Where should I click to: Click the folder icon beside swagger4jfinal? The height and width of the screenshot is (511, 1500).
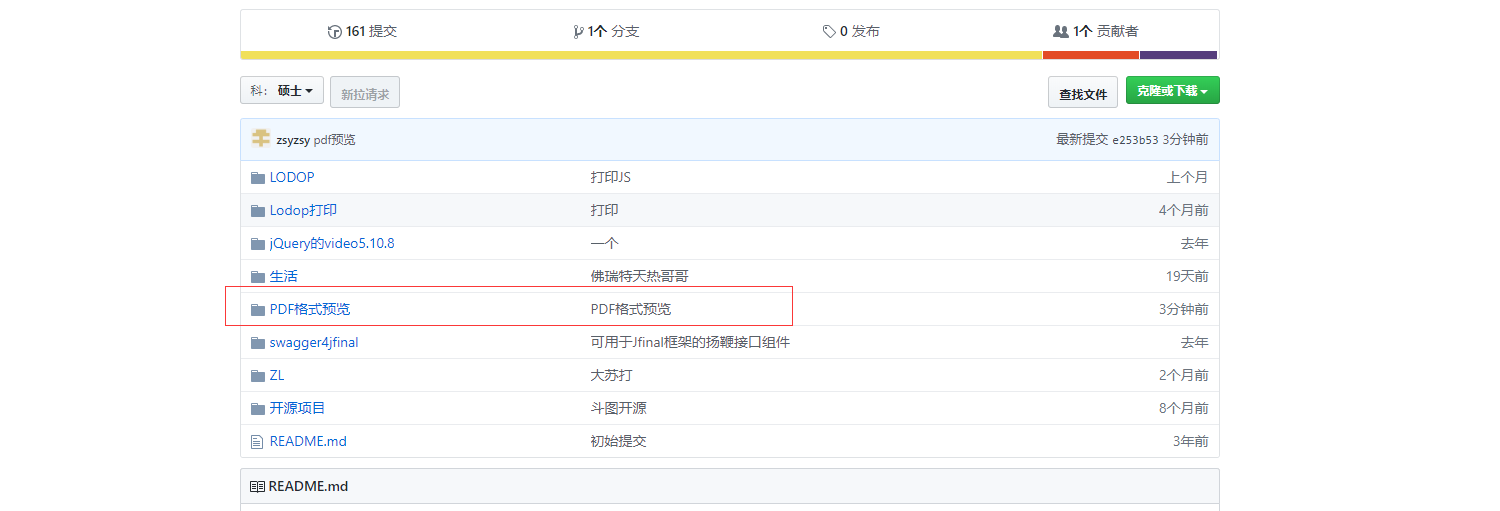pos(258,343)
